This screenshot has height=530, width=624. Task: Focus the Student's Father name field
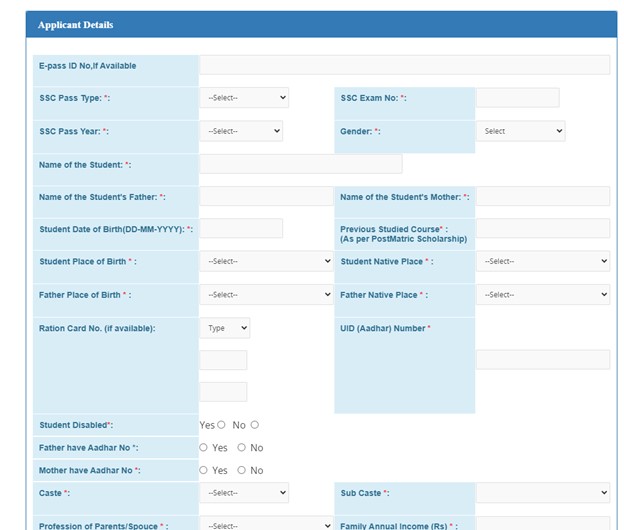(266, 196)
